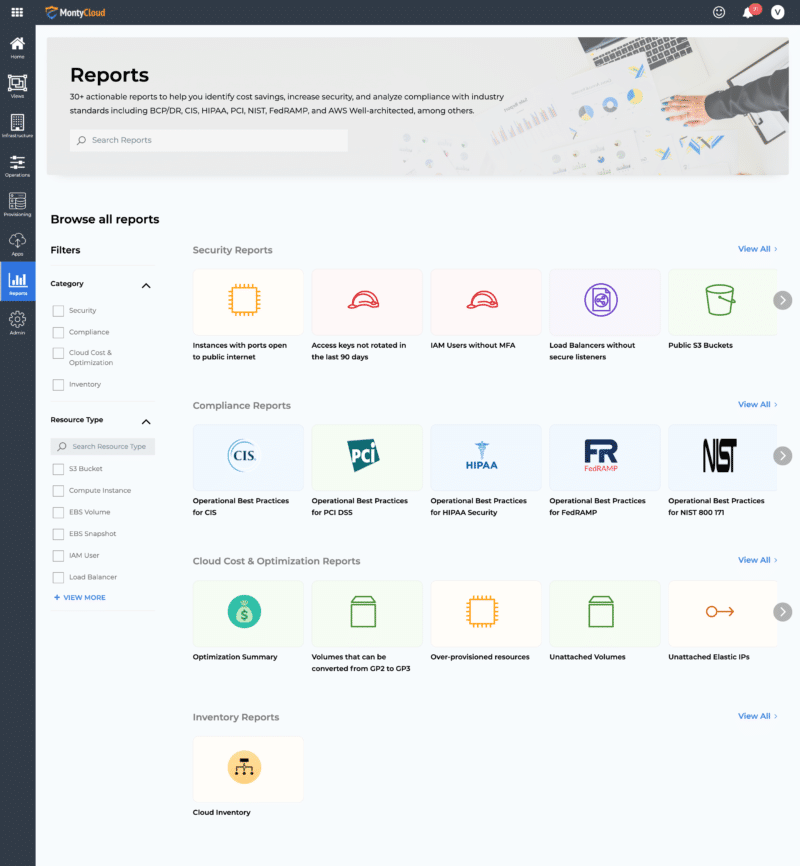Select the Infrastructure icon in the sidebar
This screenshot has width=800, height=866.
coord(16,122)
